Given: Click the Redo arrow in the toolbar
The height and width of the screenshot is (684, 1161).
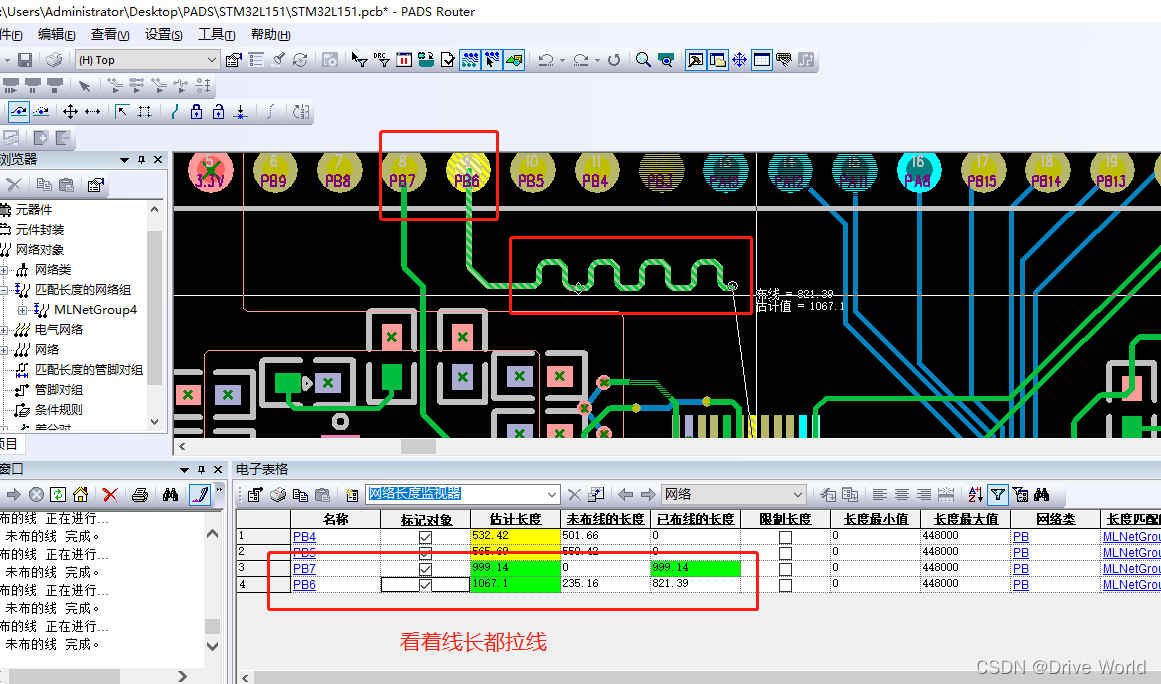Looking at the screenshot, I should [x=581, y=60].
